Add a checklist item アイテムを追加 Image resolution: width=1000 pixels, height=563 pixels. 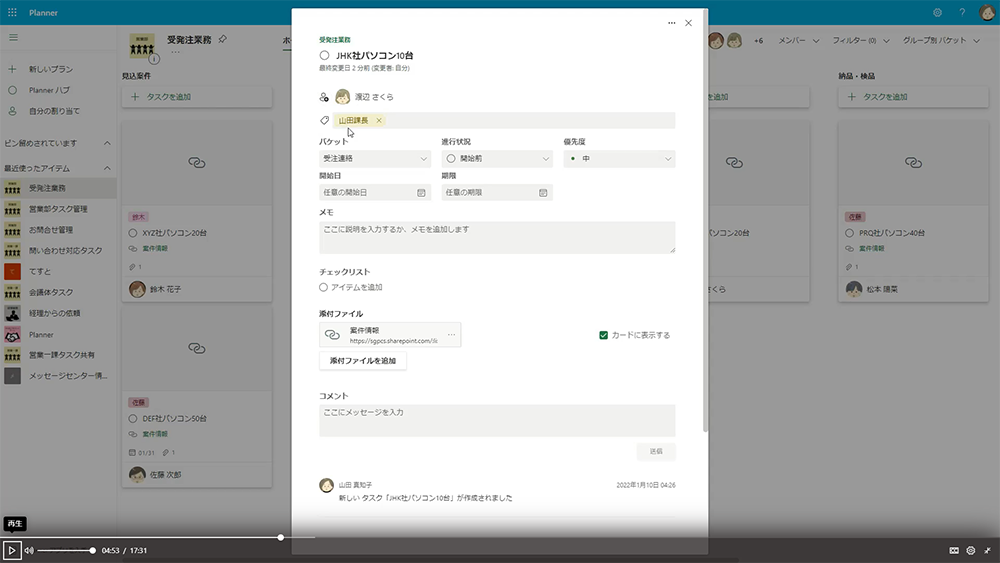357,288
